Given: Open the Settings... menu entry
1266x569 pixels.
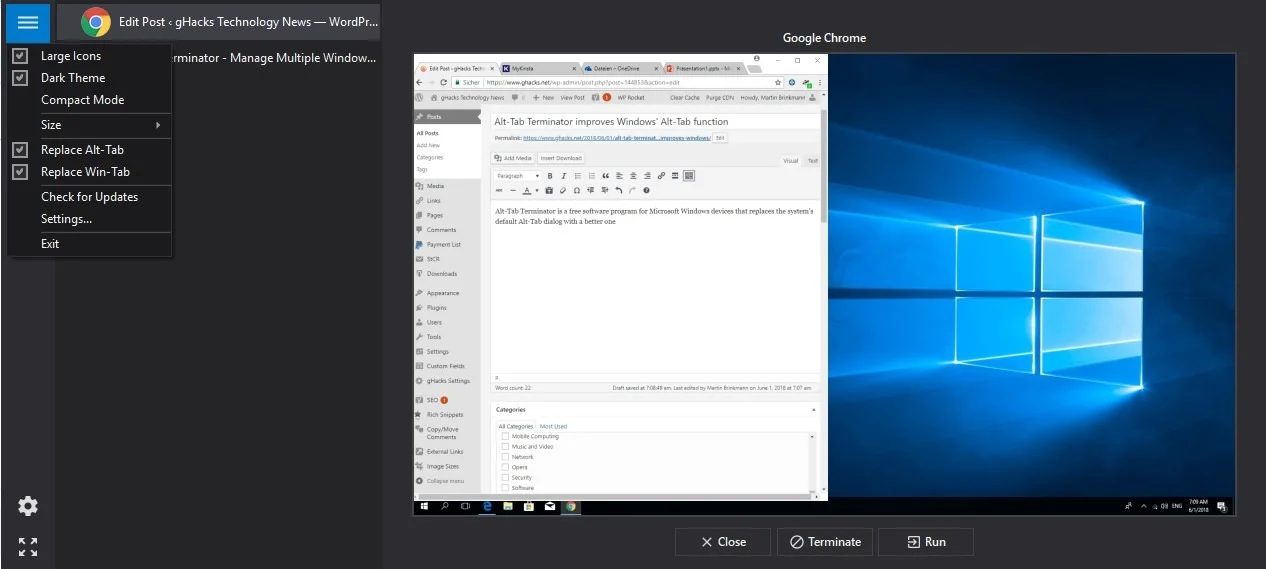Looking at the screenshot, I should (90, 219).
